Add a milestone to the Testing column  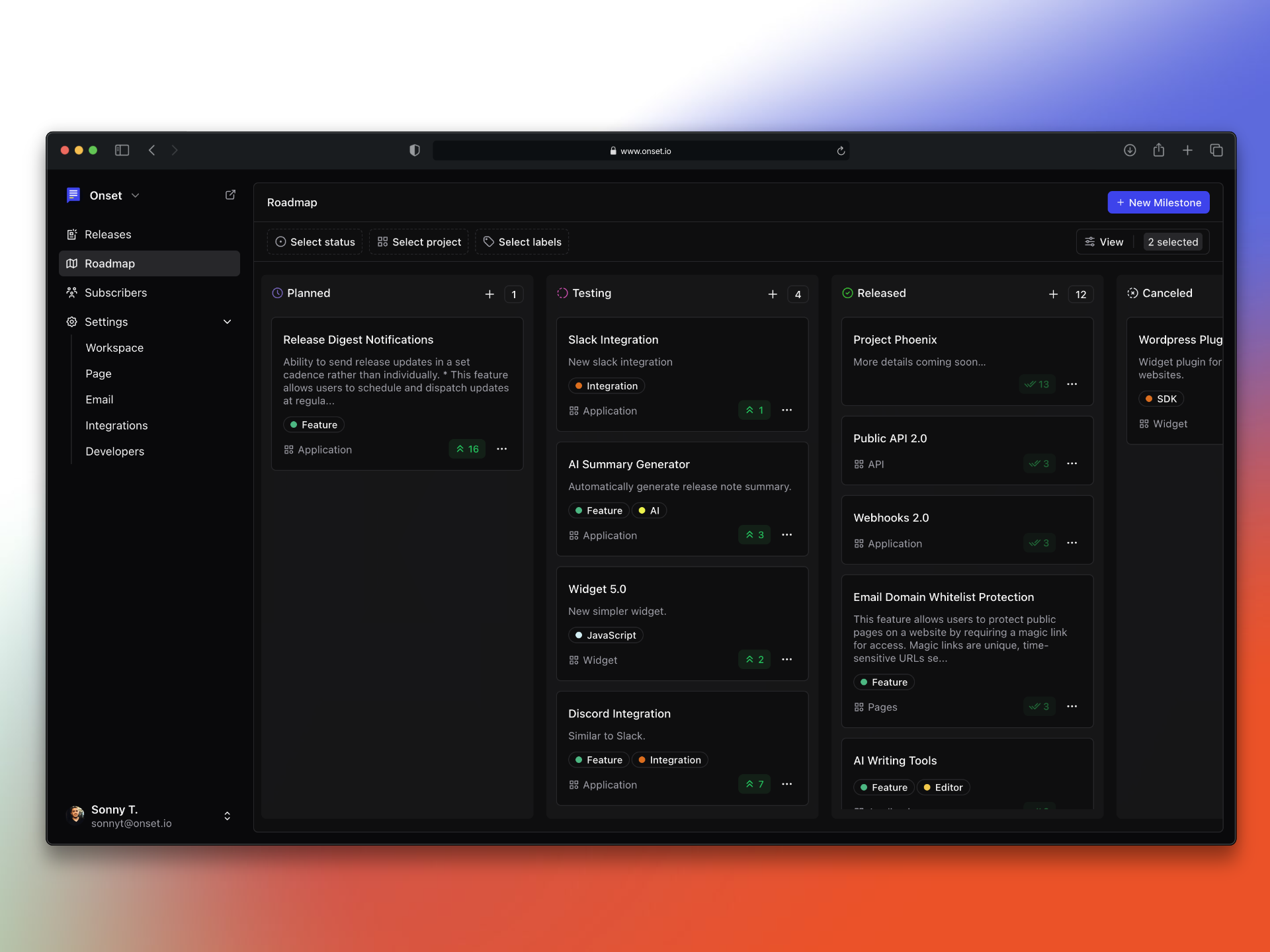(773, 294)
